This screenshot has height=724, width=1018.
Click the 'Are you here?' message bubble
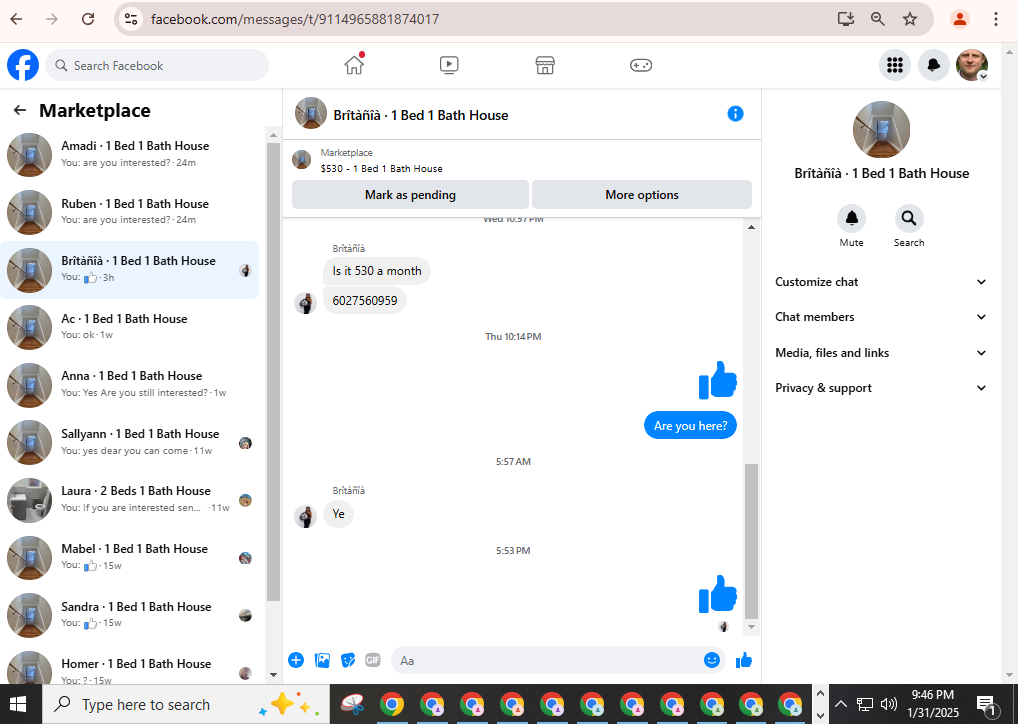click(x=690, y=425)
